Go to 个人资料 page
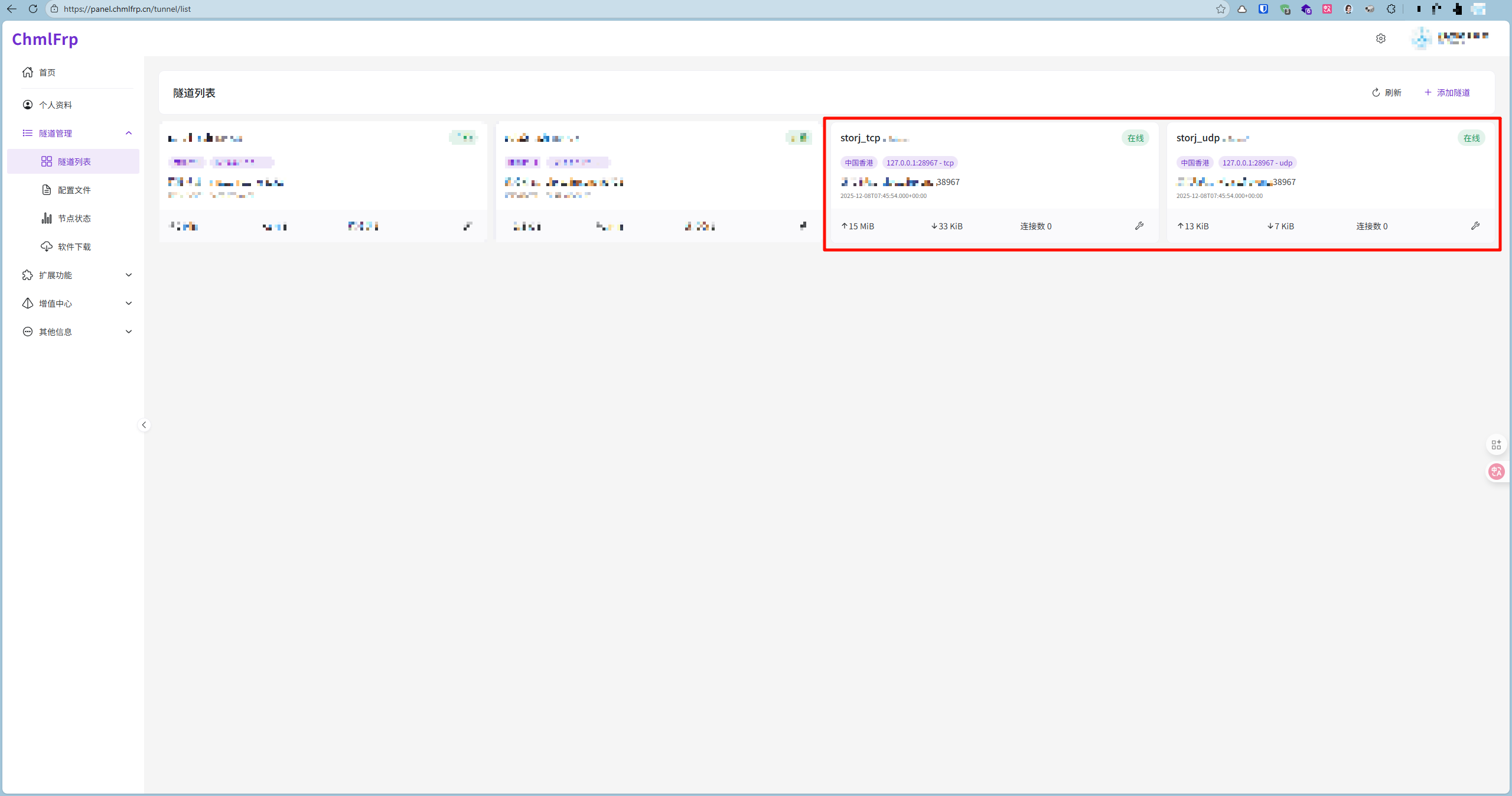The height and width of the screenshot is (796, 1512). [x=56, y=104]
